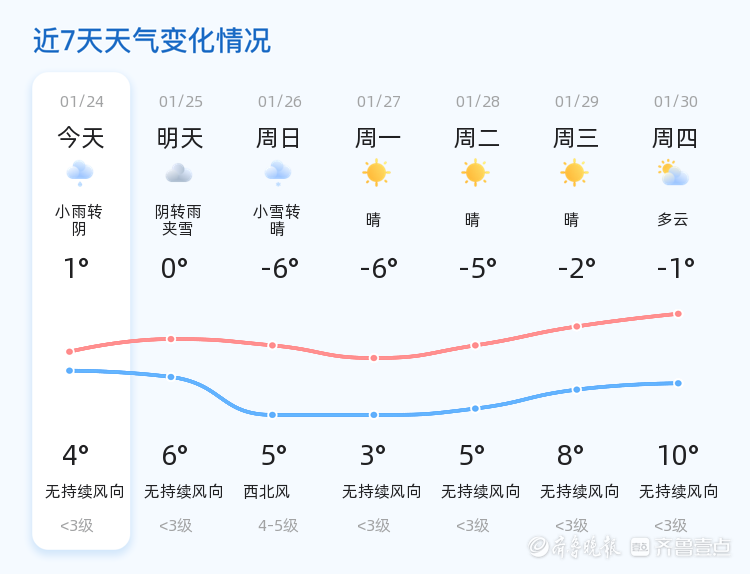Click red high-temperature point for 01/30
The height and width of the screenshot is (574, 750).
tap(678, 314)
